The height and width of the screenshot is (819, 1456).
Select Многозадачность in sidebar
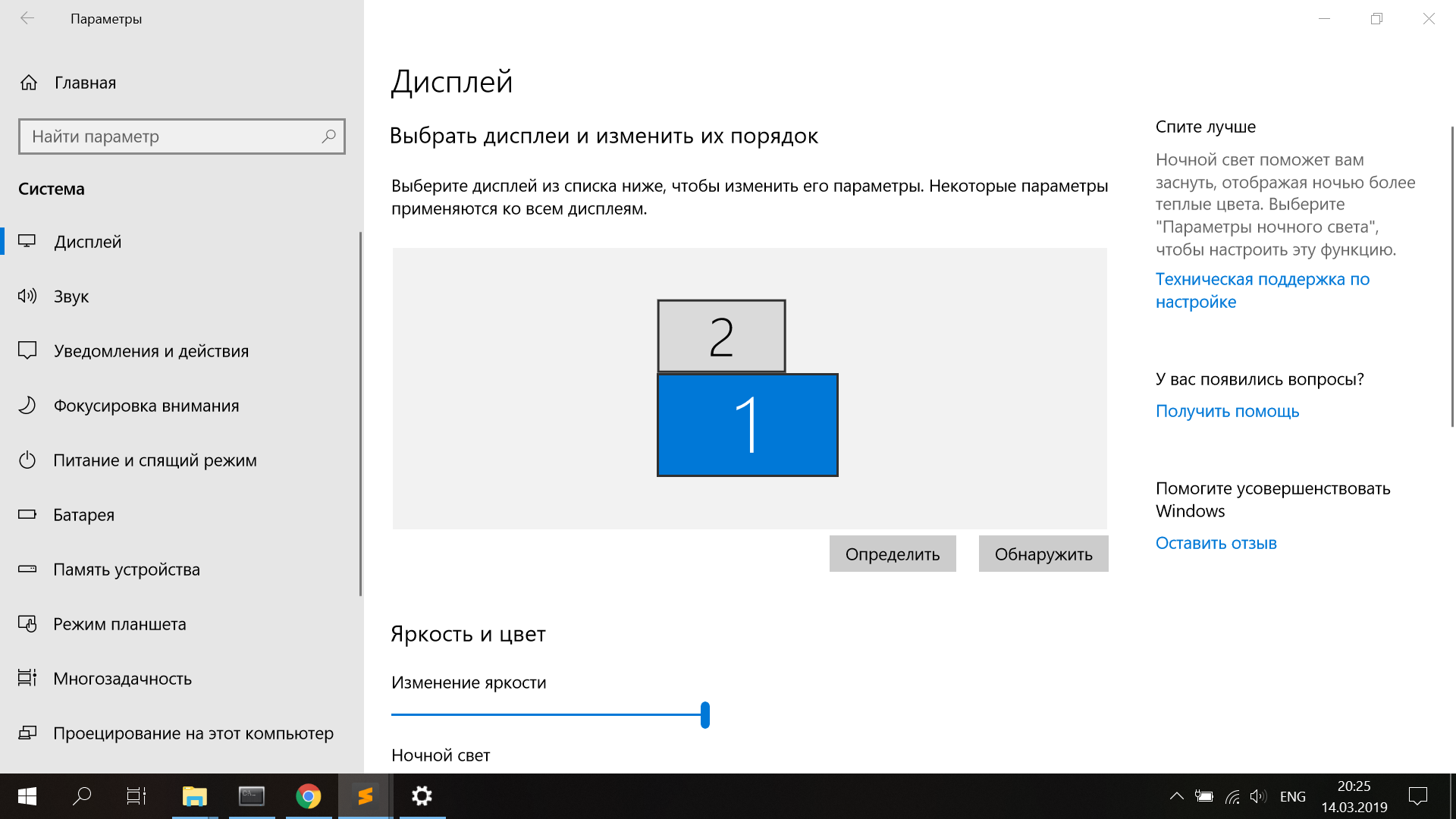[x=122, y=679]
